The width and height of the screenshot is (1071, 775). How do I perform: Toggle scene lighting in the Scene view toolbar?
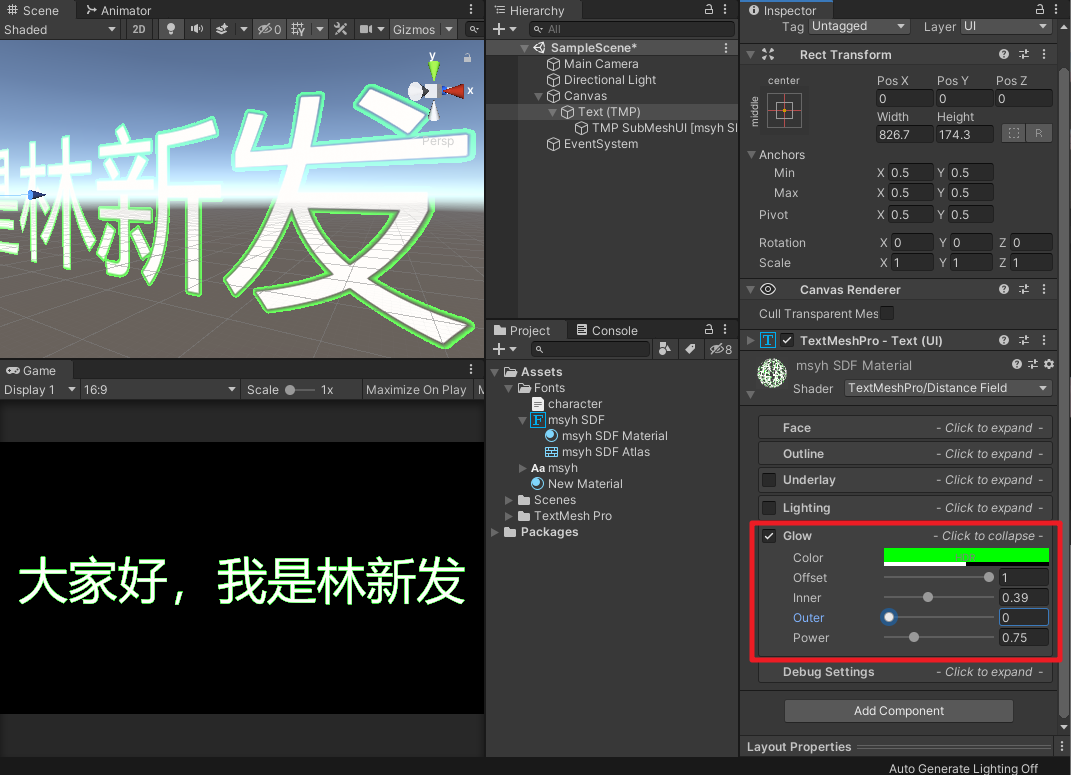click(171, 29)
